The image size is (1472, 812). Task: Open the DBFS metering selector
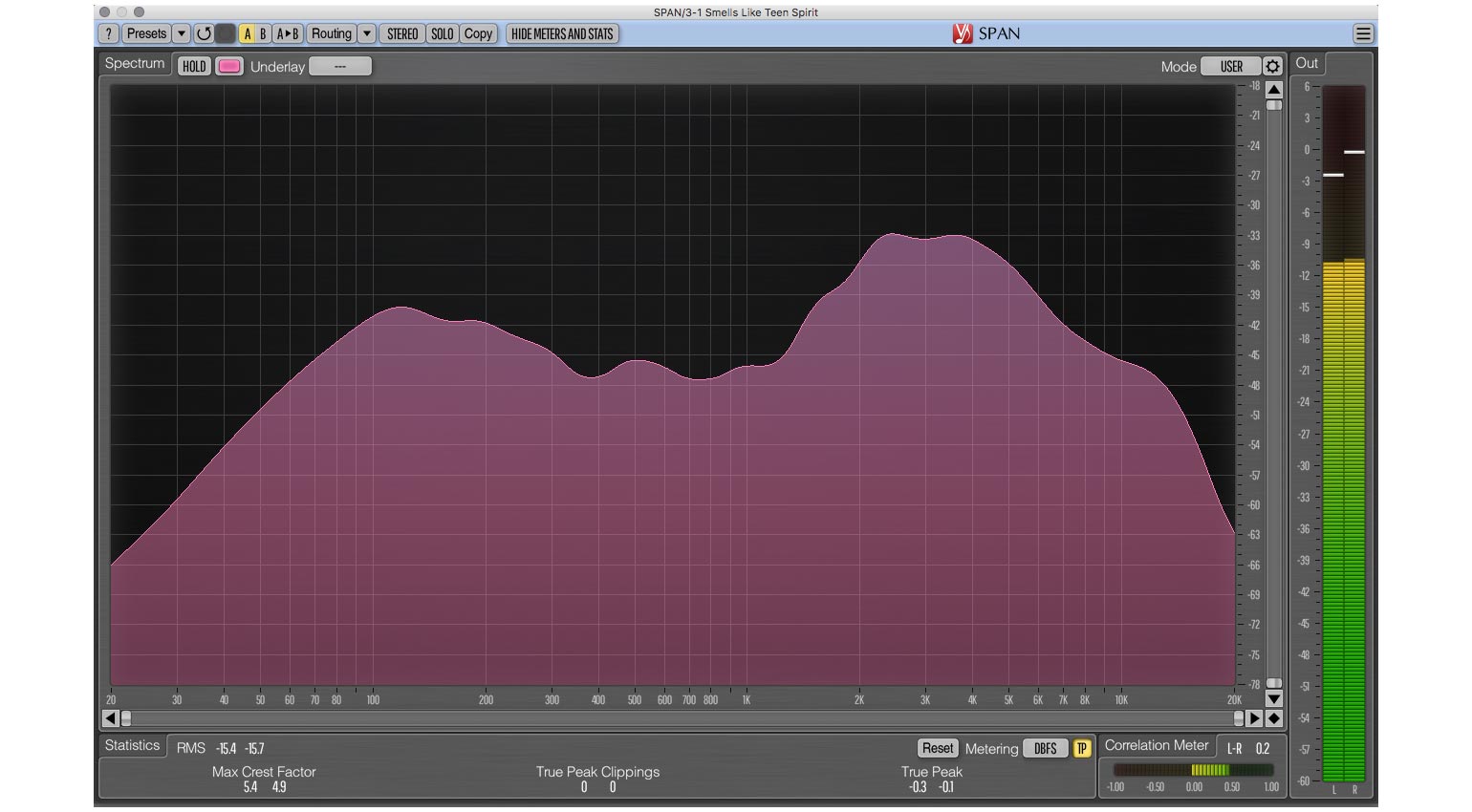pyautogui.click(x=1045, y=748)
